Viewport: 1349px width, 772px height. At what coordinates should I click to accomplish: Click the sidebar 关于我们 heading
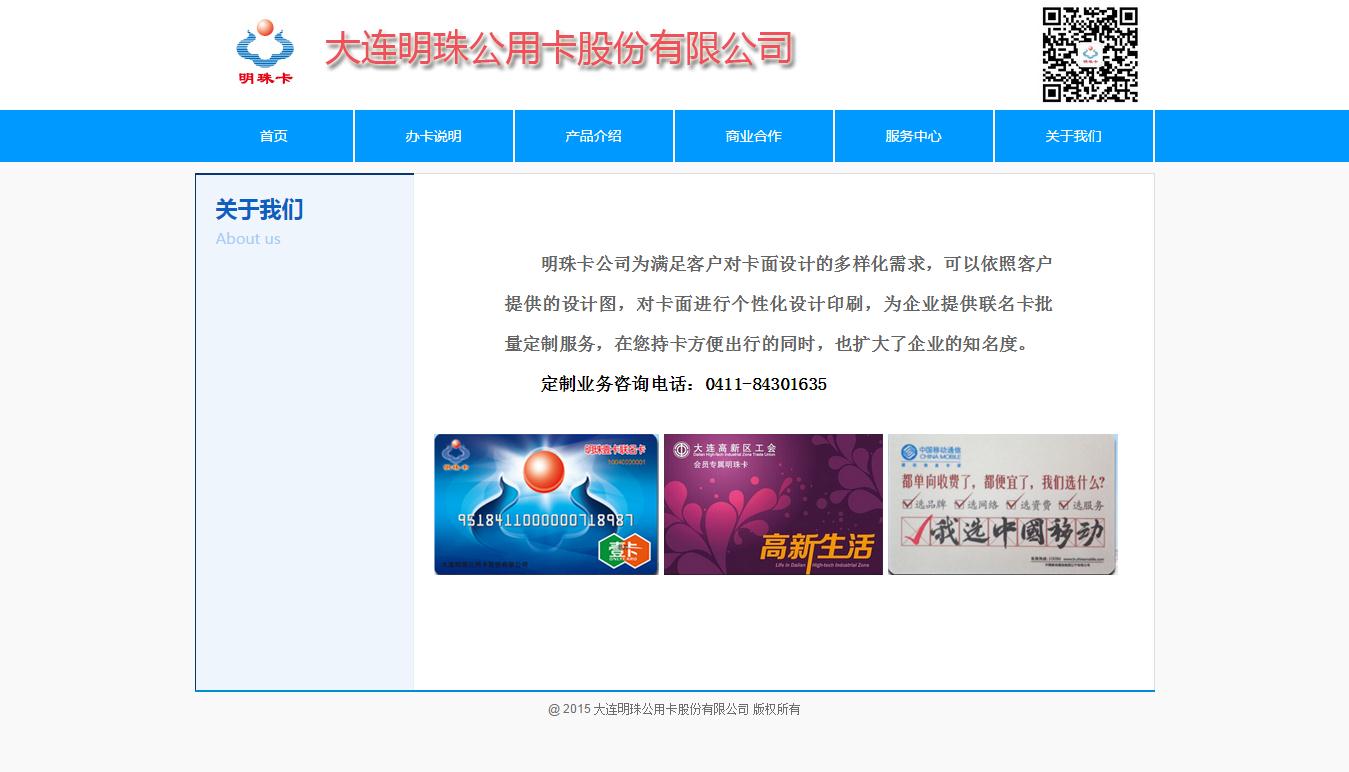pos(259,210)
